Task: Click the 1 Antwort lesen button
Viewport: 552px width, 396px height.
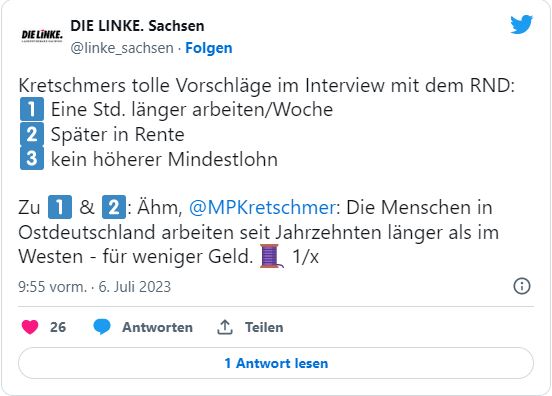Action: [276, 363]
